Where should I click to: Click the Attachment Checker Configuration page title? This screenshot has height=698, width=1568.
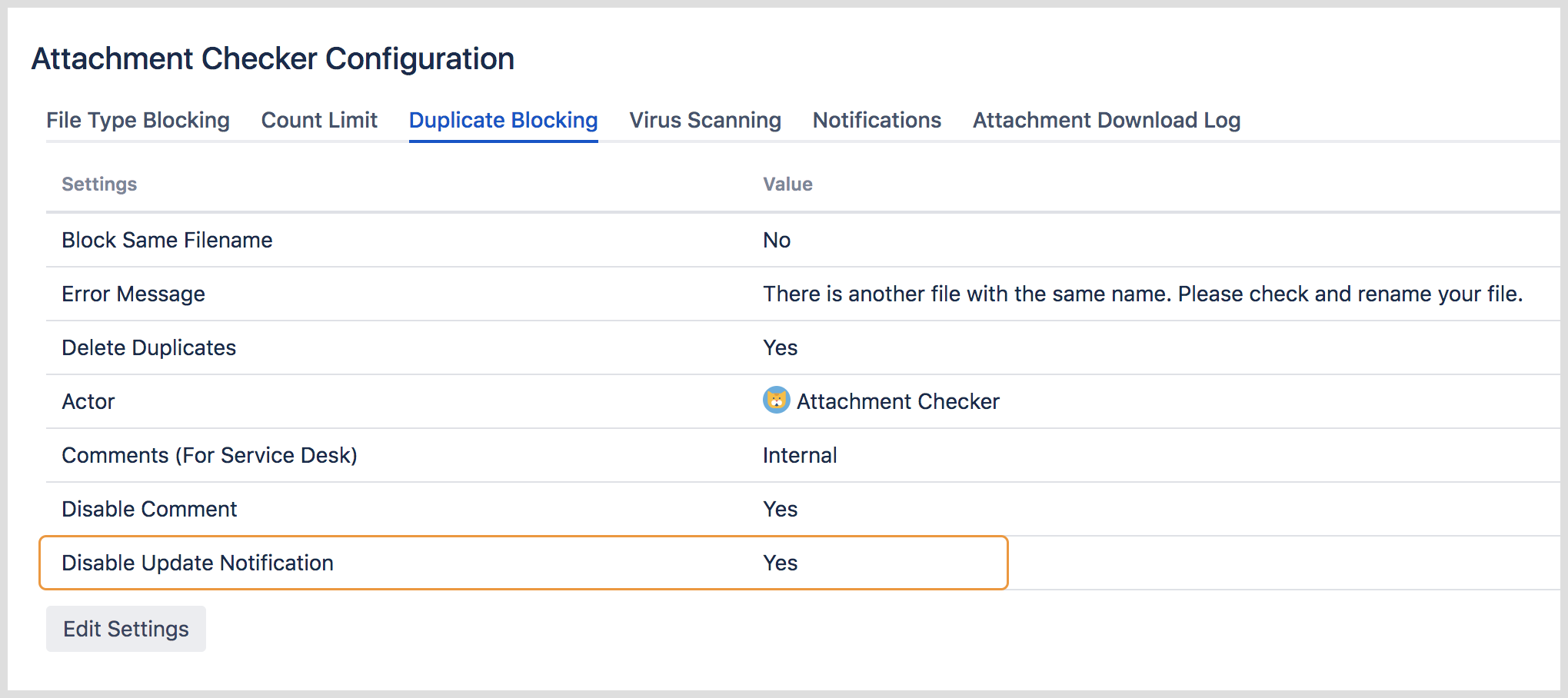[x=272, y=58]
